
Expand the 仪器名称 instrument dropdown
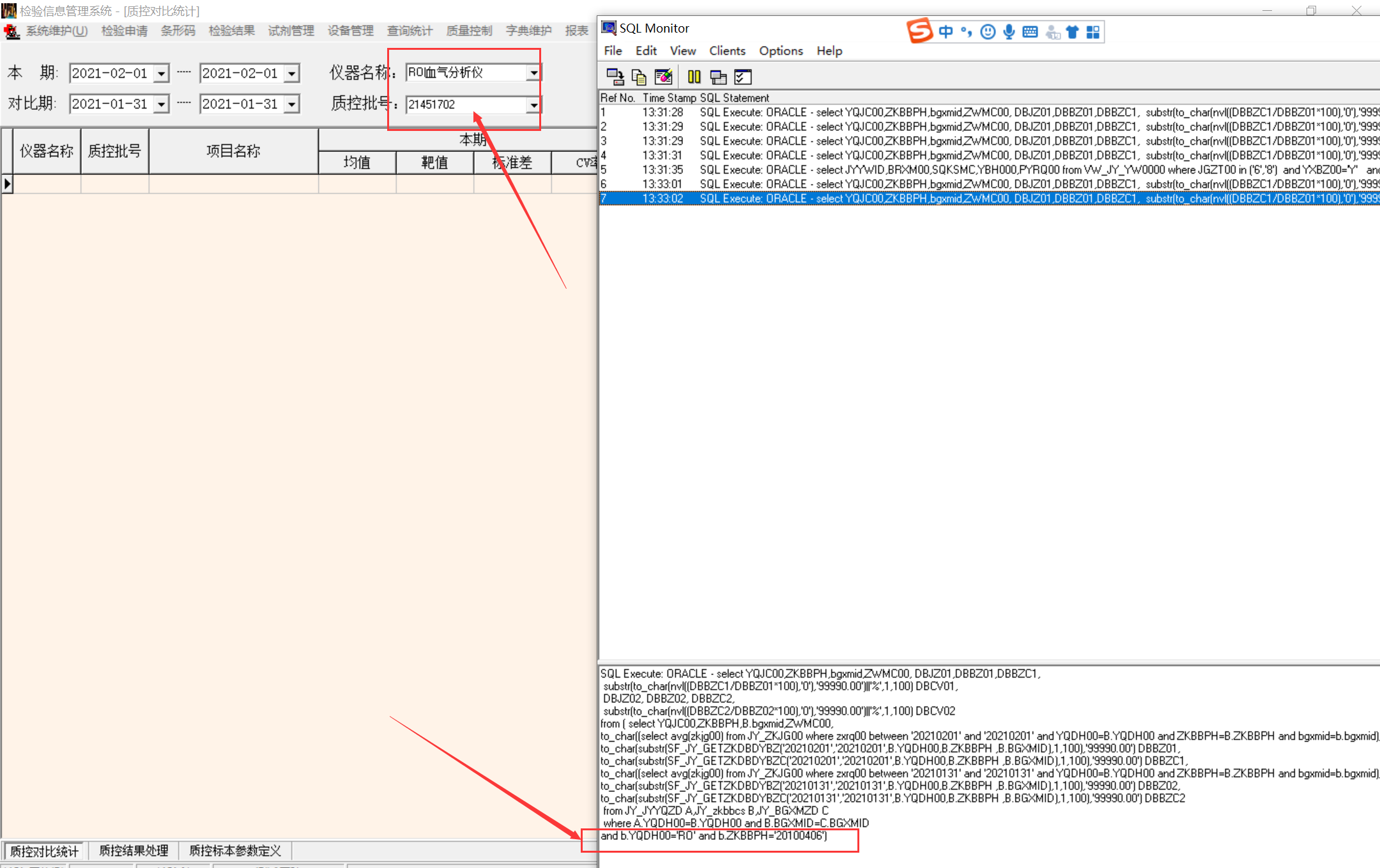click(533, 73)
